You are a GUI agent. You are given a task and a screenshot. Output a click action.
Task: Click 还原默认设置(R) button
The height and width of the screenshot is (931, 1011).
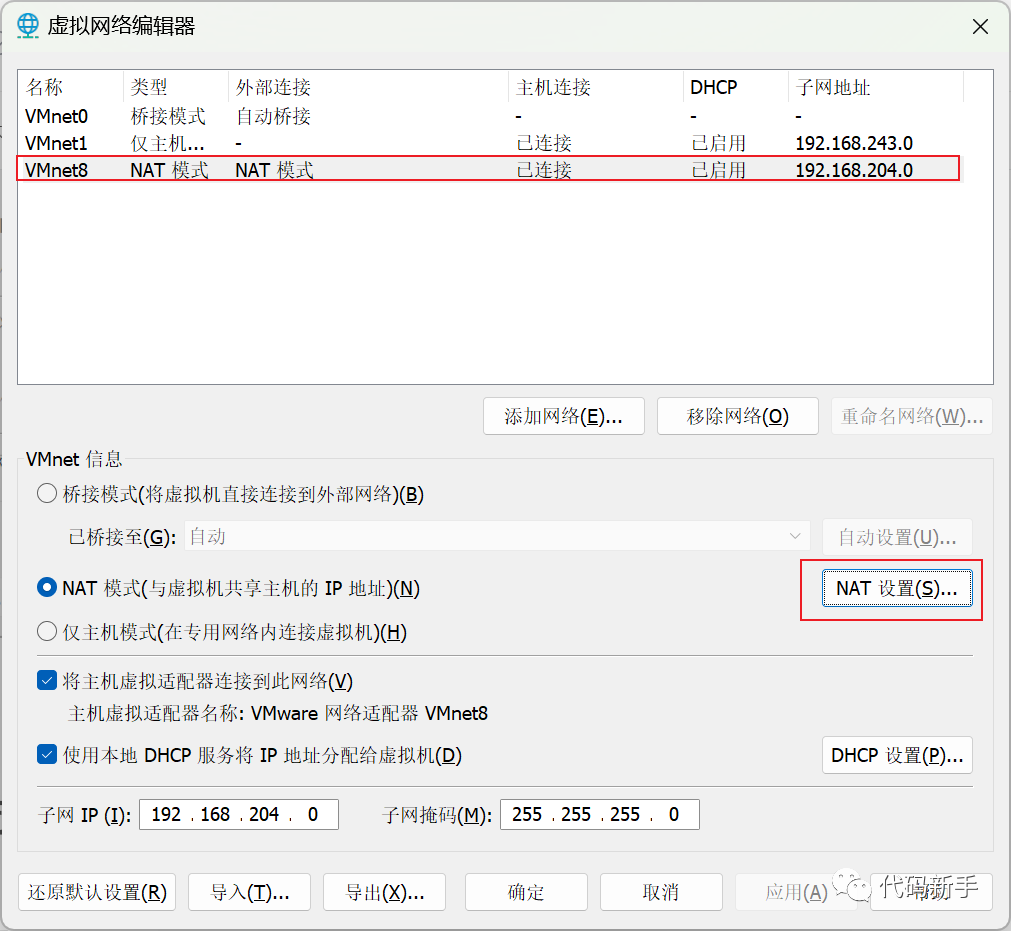pyautogui.click(x=97, y=892)
